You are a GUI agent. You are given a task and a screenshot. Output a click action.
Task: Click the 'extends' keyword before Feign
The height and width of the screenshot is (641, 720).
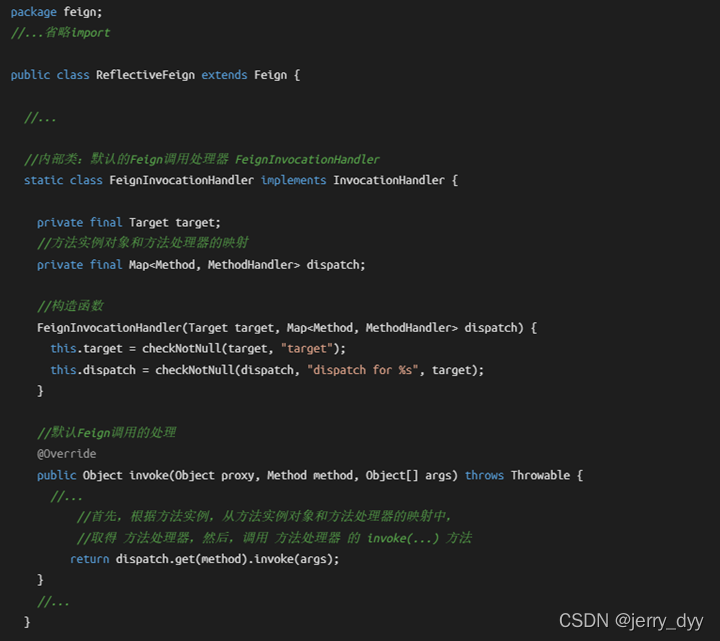(224, 75)
